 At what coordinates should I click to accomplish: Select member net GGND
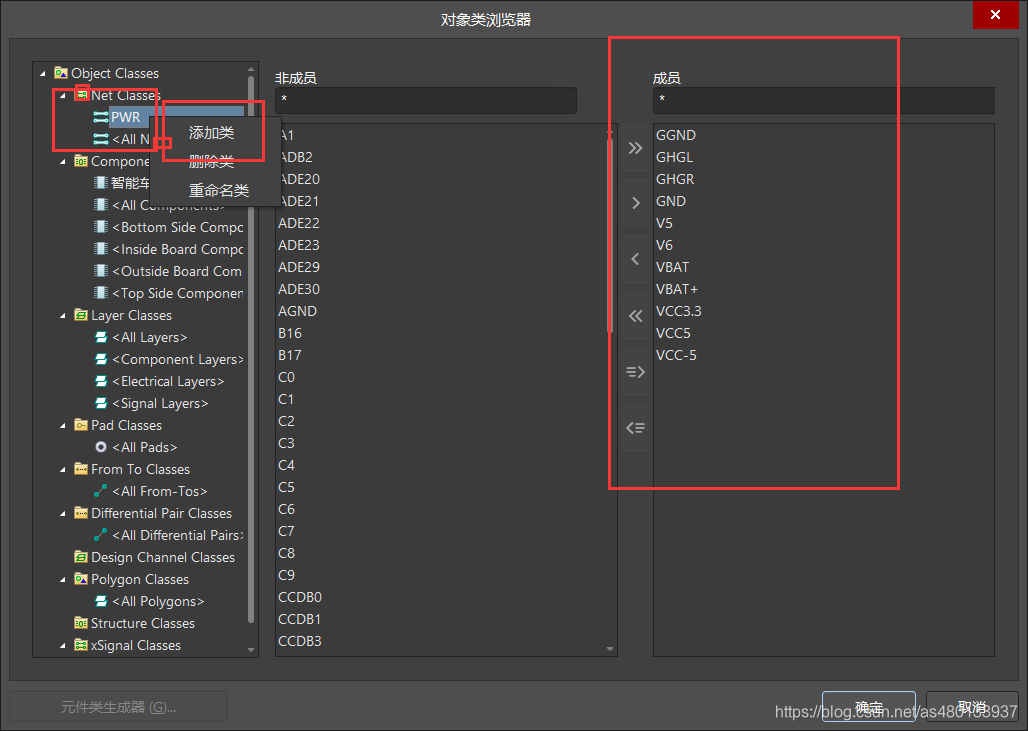[676, 135]
